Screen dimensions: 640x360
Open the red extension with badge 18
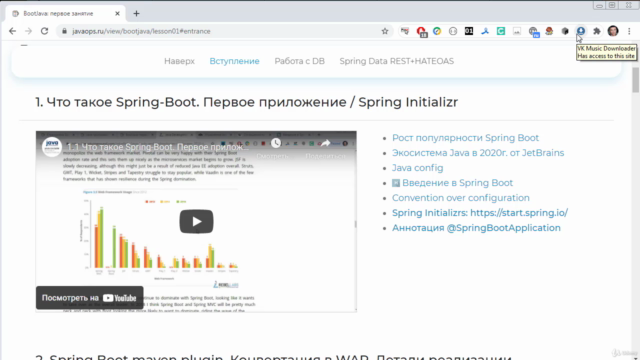pos(421,31)
